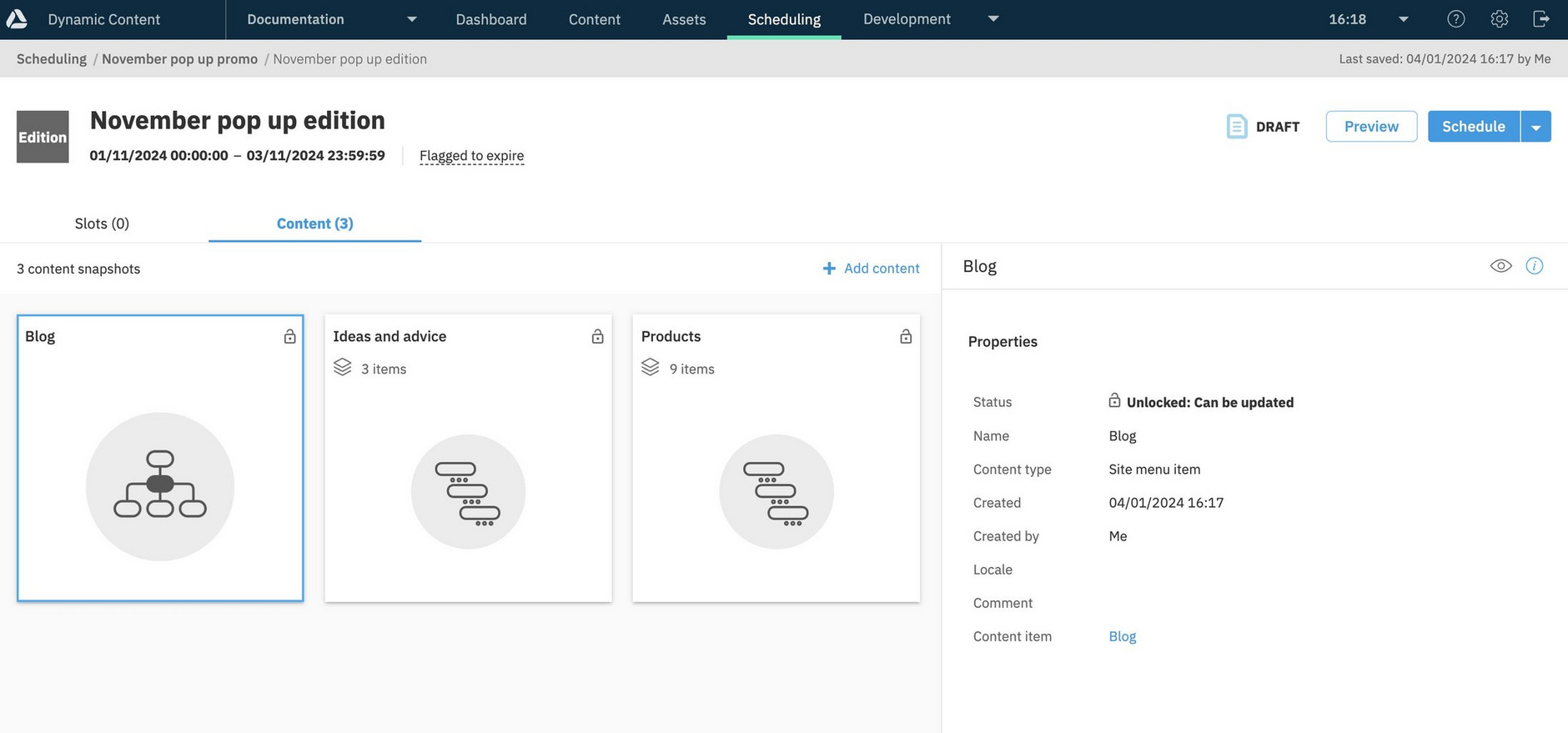
Task: Click the lock icon on Blog card
Action: coord(289,337)
